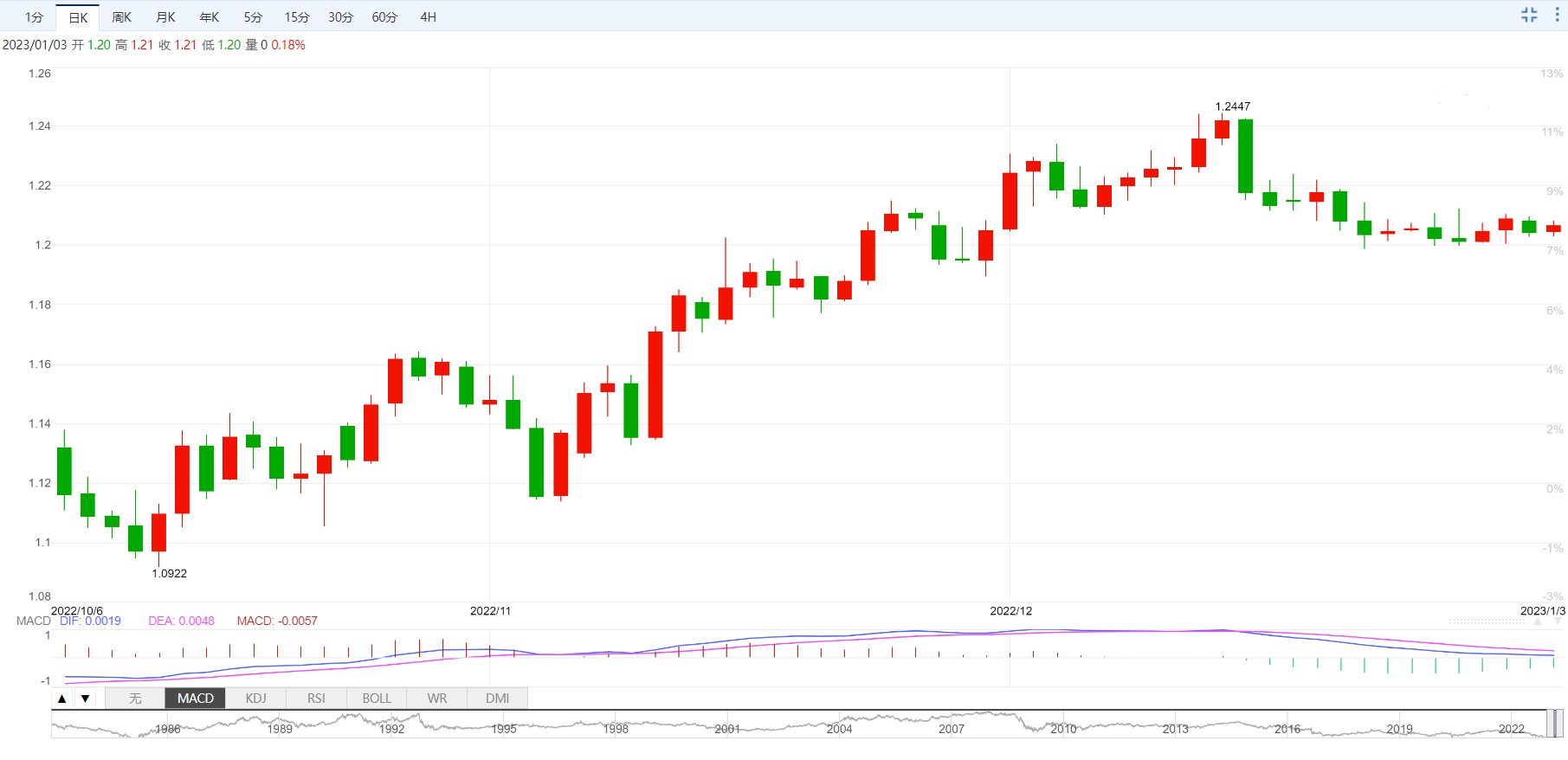Grab the dotted resize handle above MACD panel

[1487, 622]
